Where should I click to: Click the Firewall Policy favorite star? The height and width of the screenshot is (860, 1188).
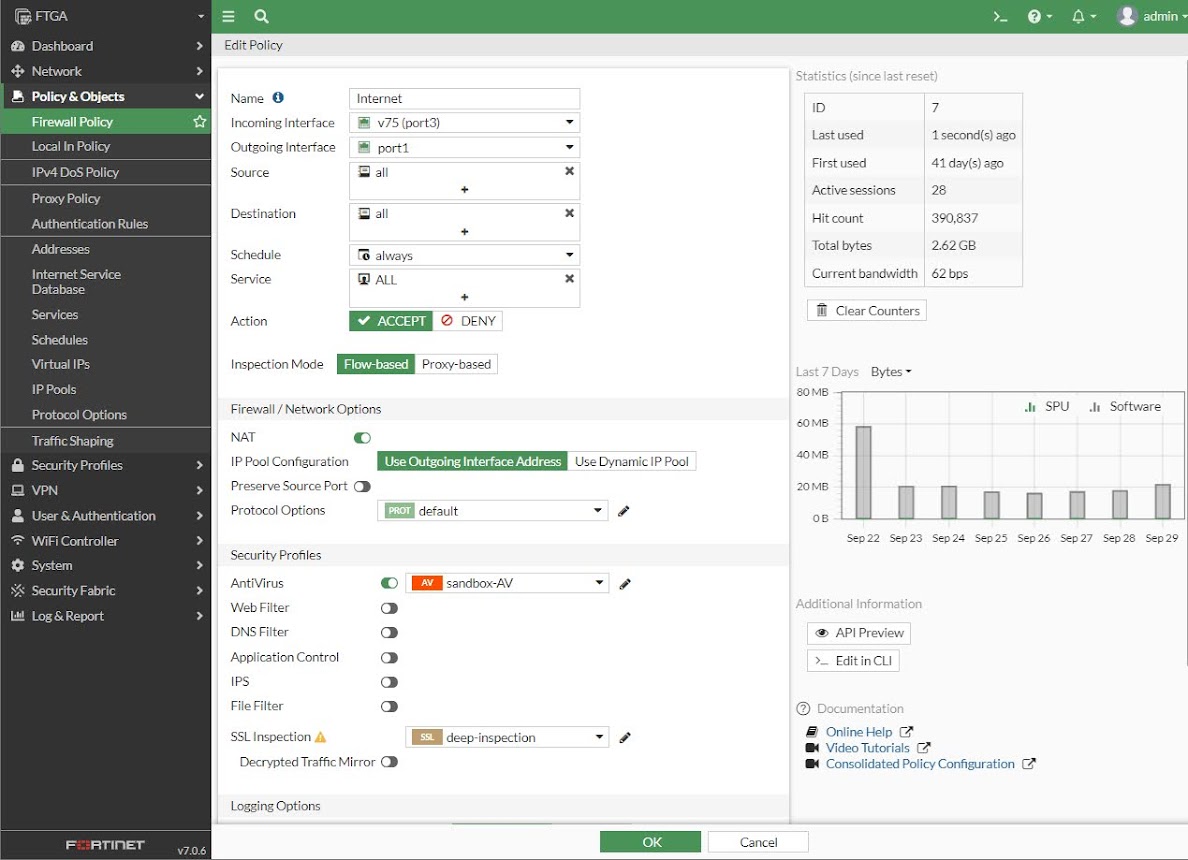pyautogui.click(x=199, y=121)
